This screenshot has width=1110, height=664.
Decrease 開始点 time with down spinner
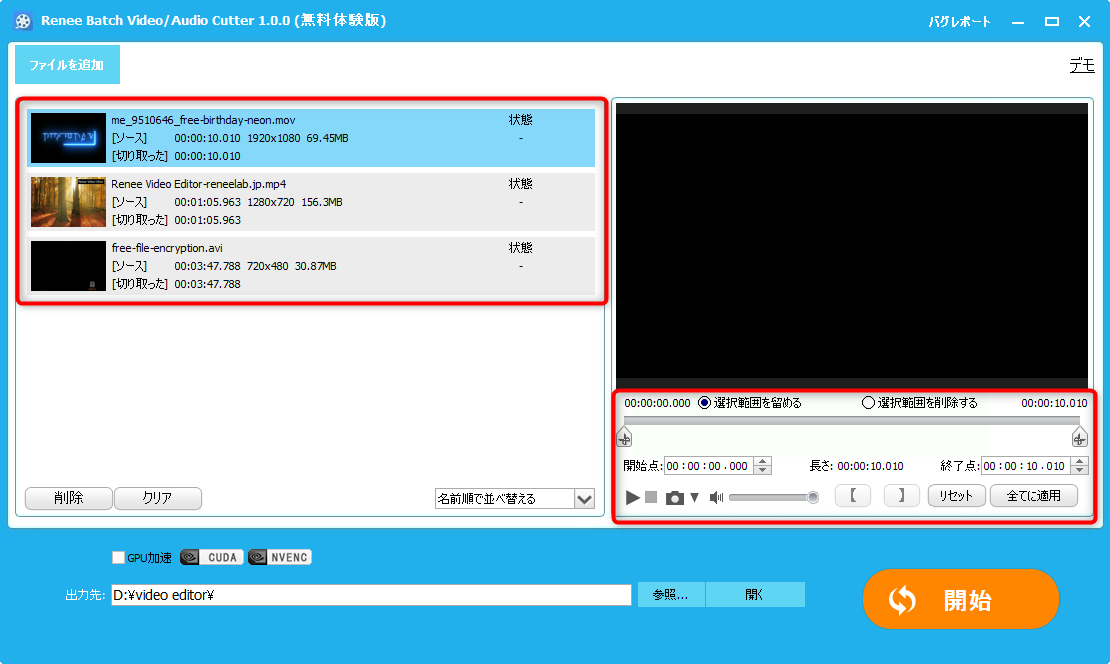(762, 470)
